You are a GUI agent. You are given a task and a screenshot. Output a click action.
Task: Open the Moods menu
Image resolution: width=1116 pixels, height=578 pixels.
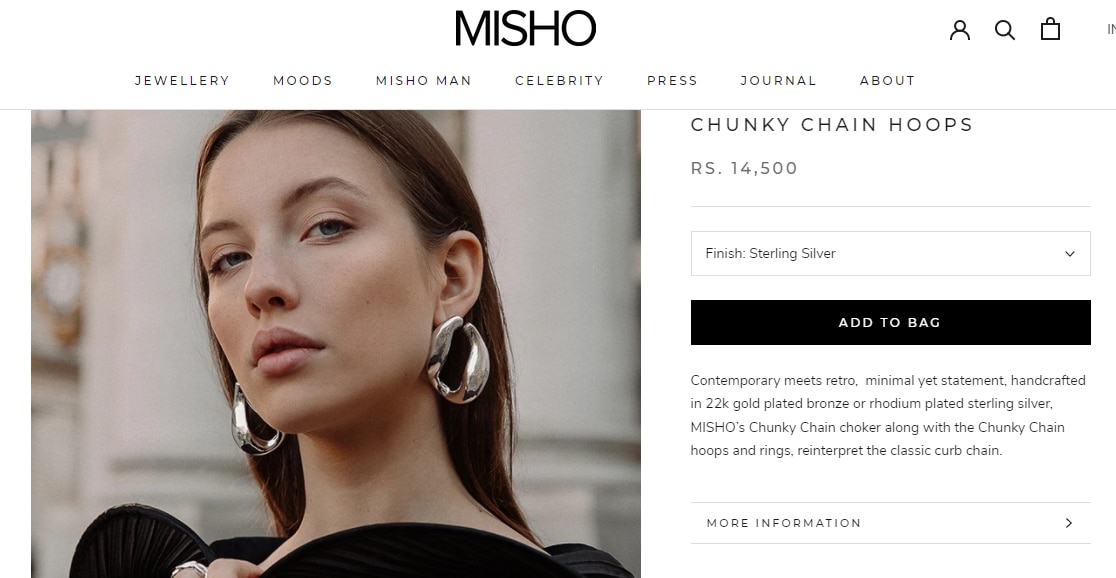click(x=302, y=80)
